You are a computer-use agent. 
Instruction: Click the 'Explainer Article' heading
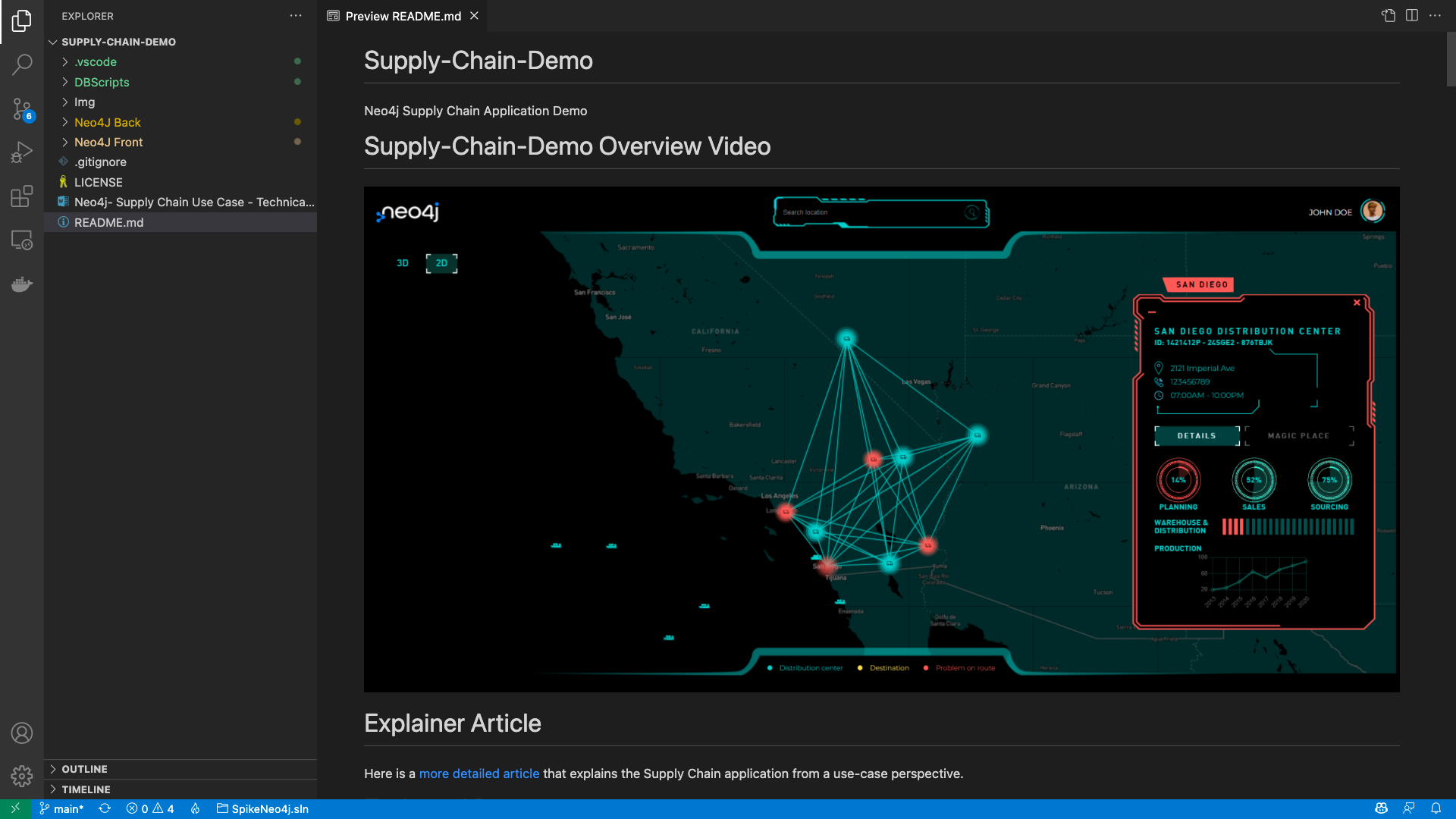click(x=453, y=723)
